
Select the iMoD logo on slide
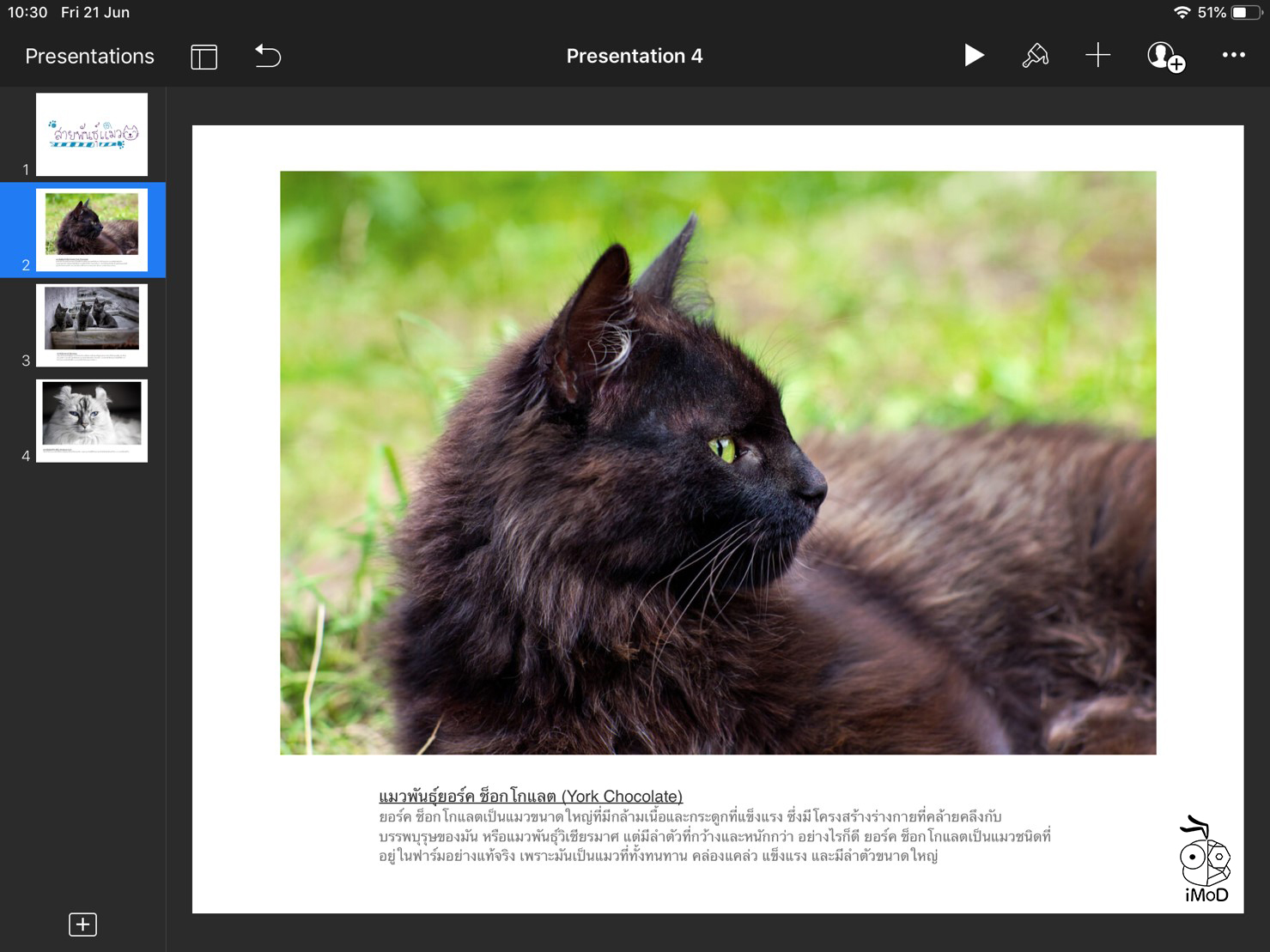[1206, 860]
